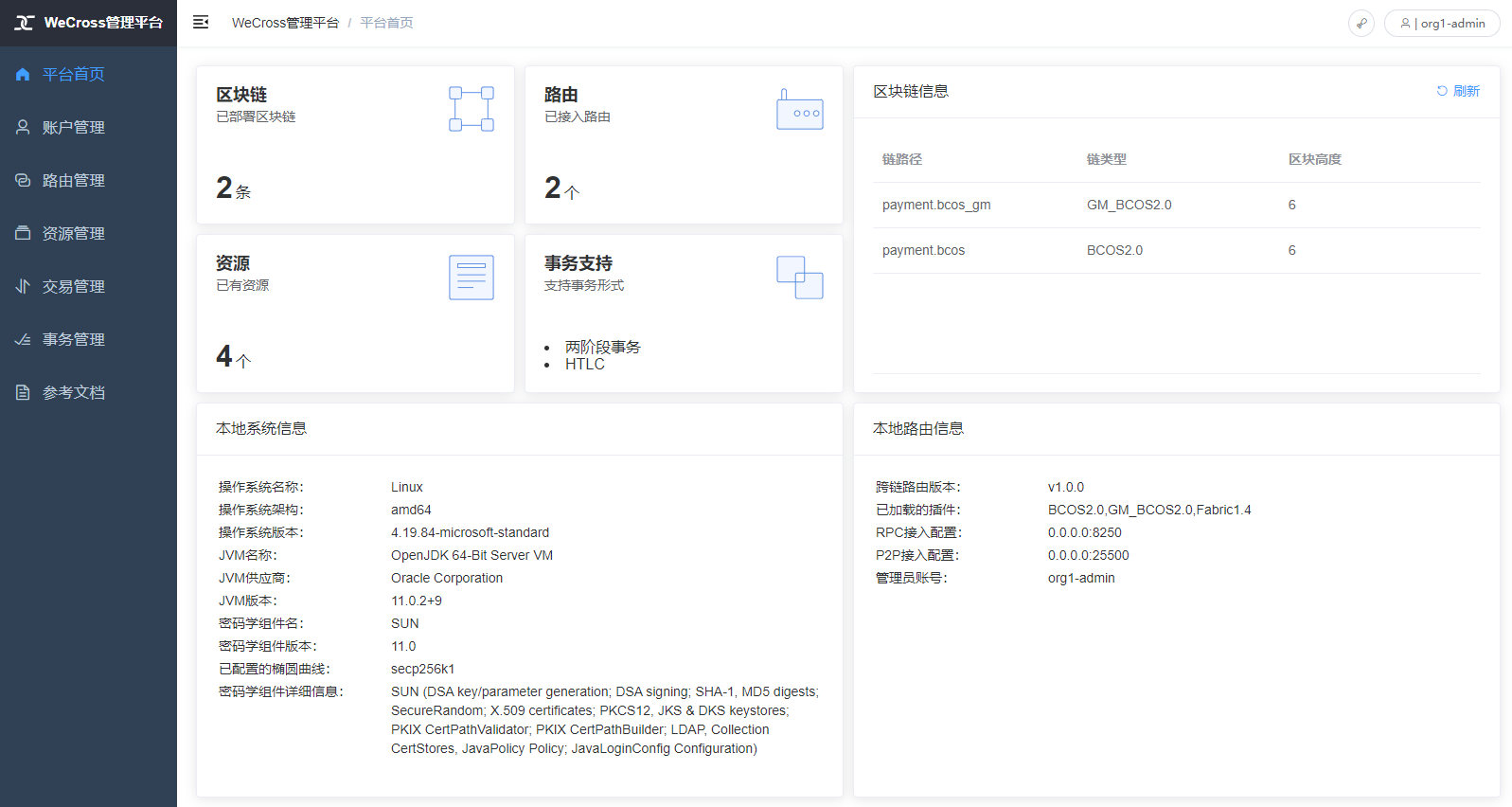Viewport: 1512px width, 807px height.
Task: Click the Oracle Corporation vendor value
Action: (x=447, y=578)
